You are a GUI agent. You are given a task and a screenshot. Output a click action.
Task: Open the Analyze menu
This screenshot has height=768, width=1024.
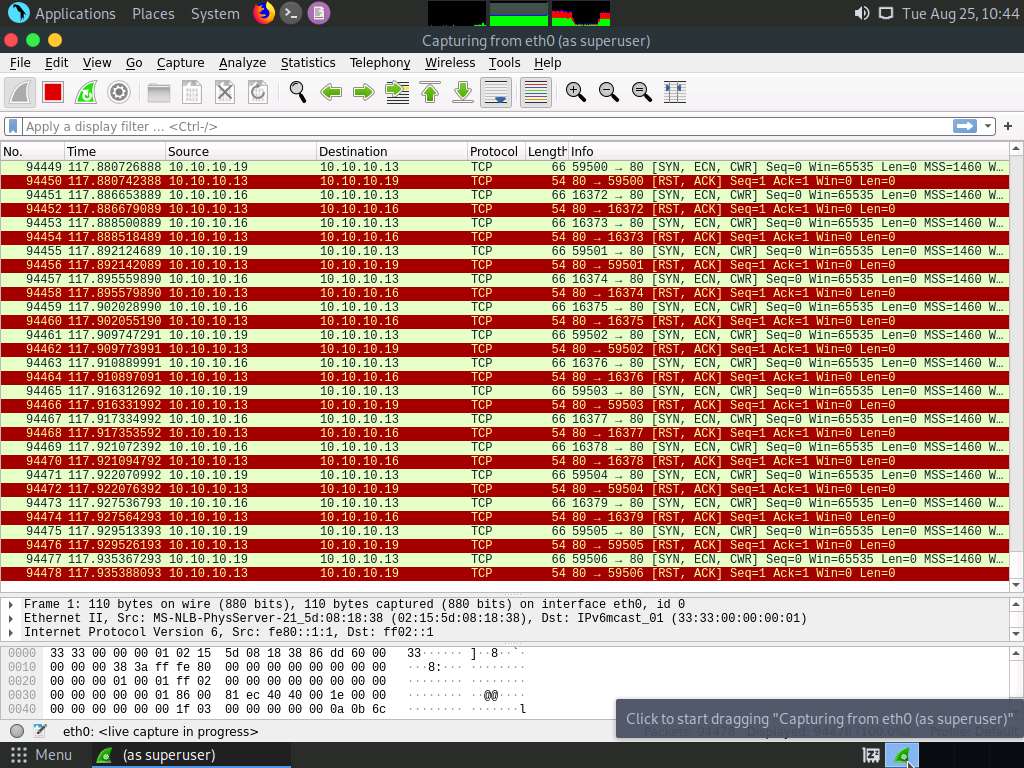(x=242, y=63)
